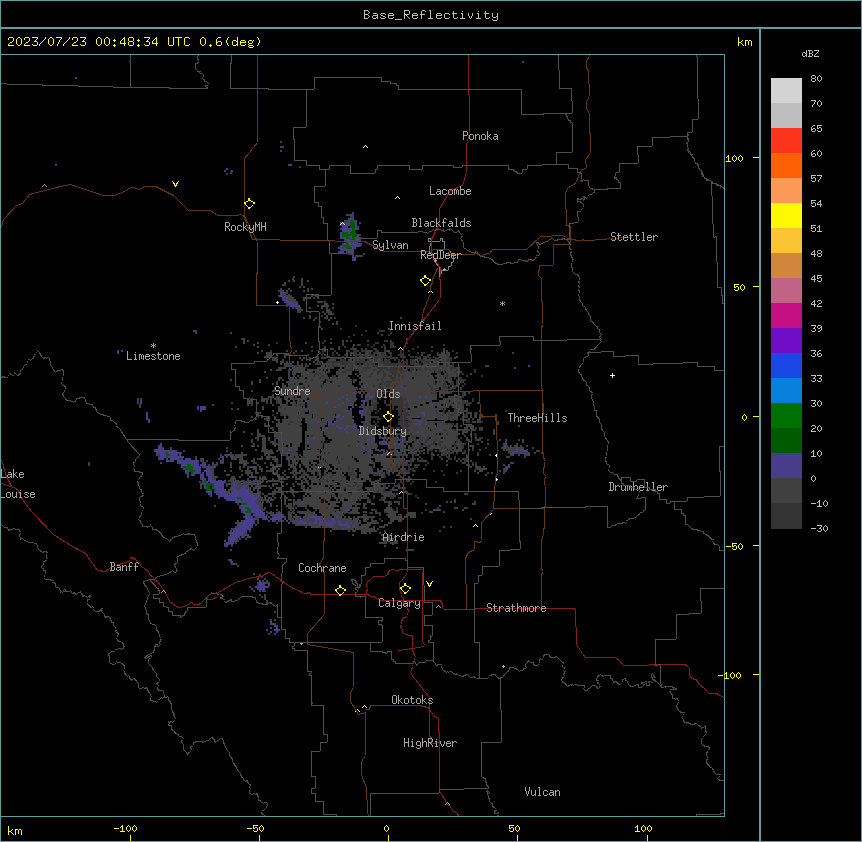The height and width of the screenshot is (842, 862).
Task: Select the Lacombe city label
Action: (450, 191)
